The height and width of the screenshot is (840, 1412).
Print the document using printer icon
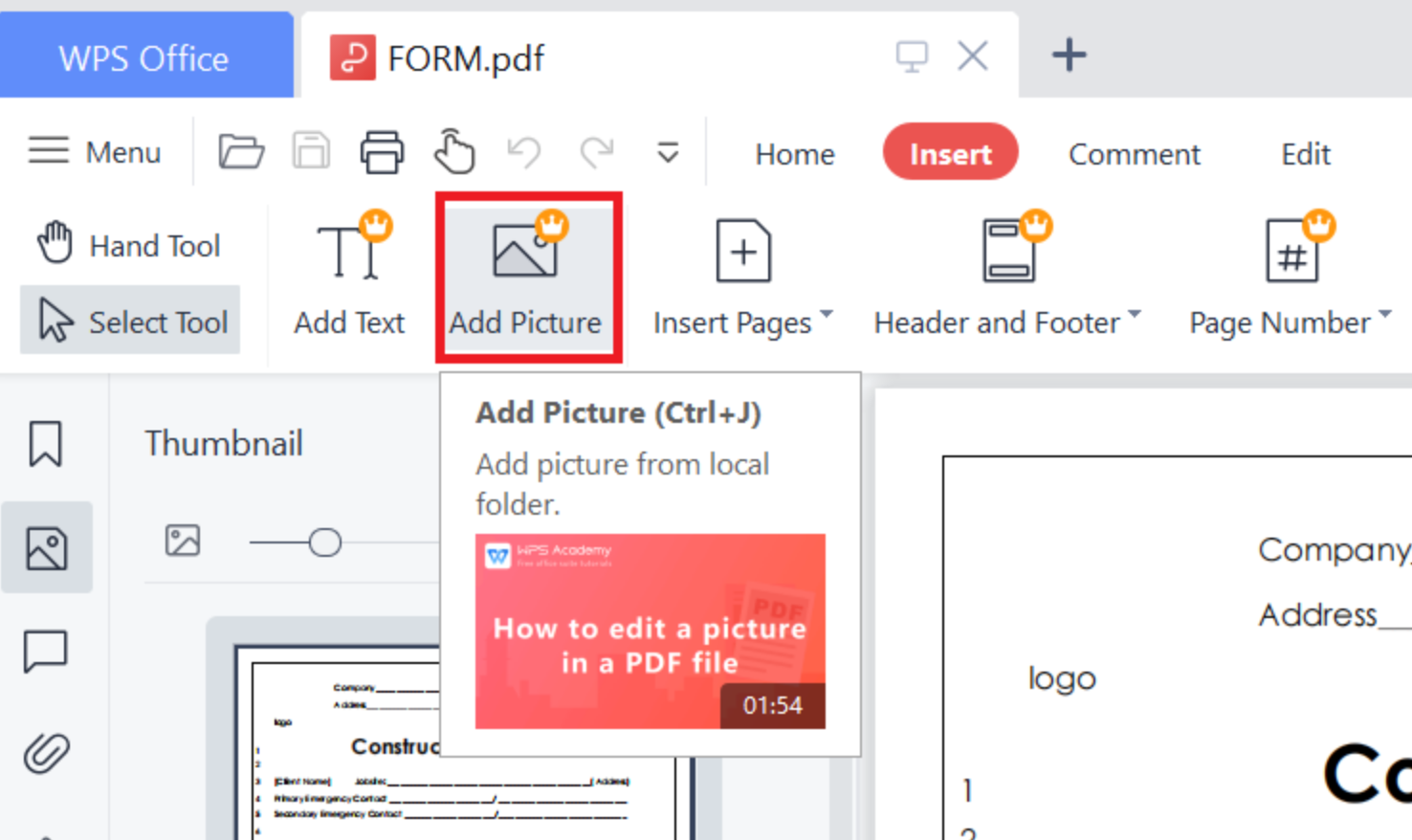382,151
